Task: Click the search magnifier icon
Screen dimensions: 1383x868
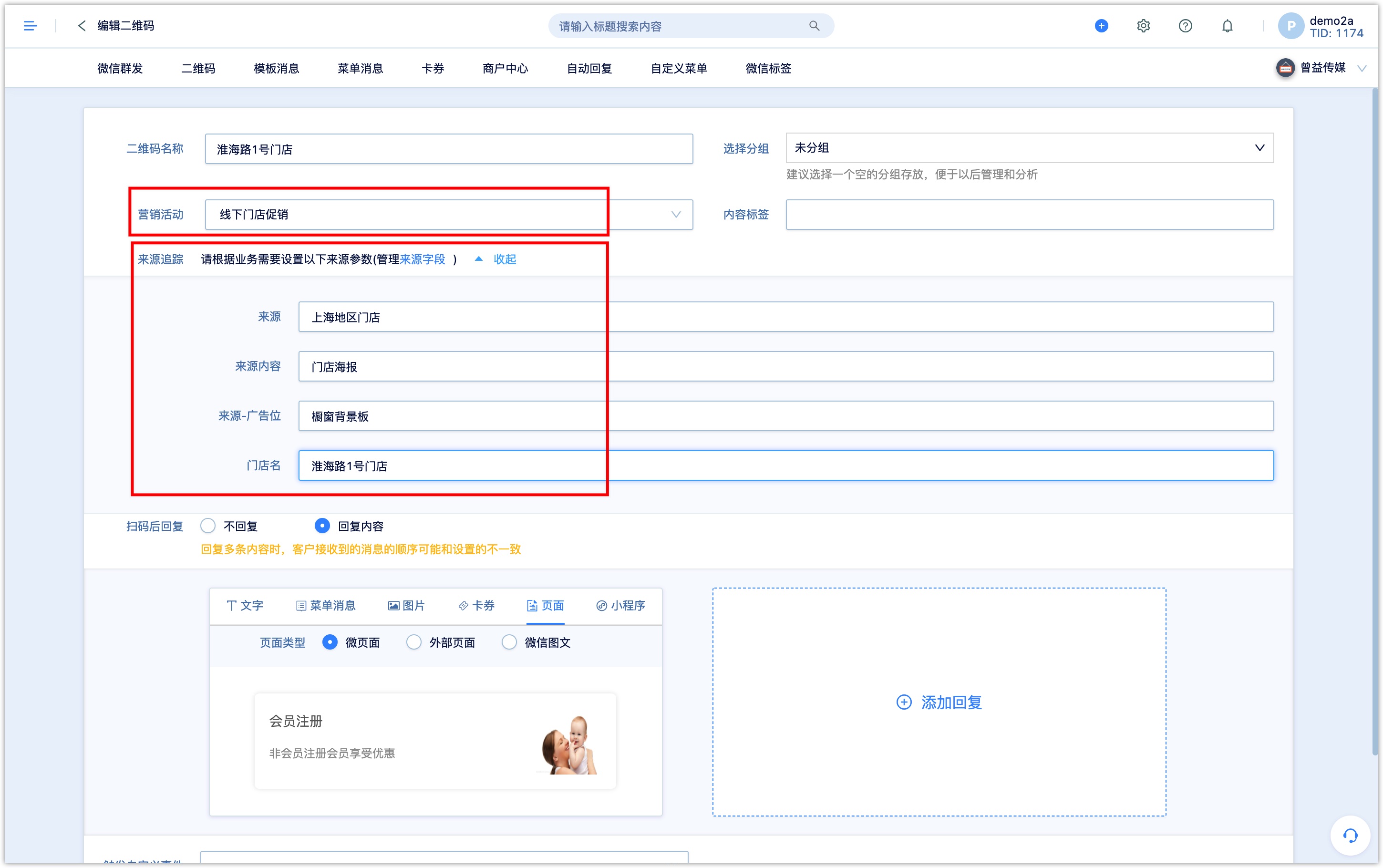Action: pyautogui.click(x=815, y=26)
